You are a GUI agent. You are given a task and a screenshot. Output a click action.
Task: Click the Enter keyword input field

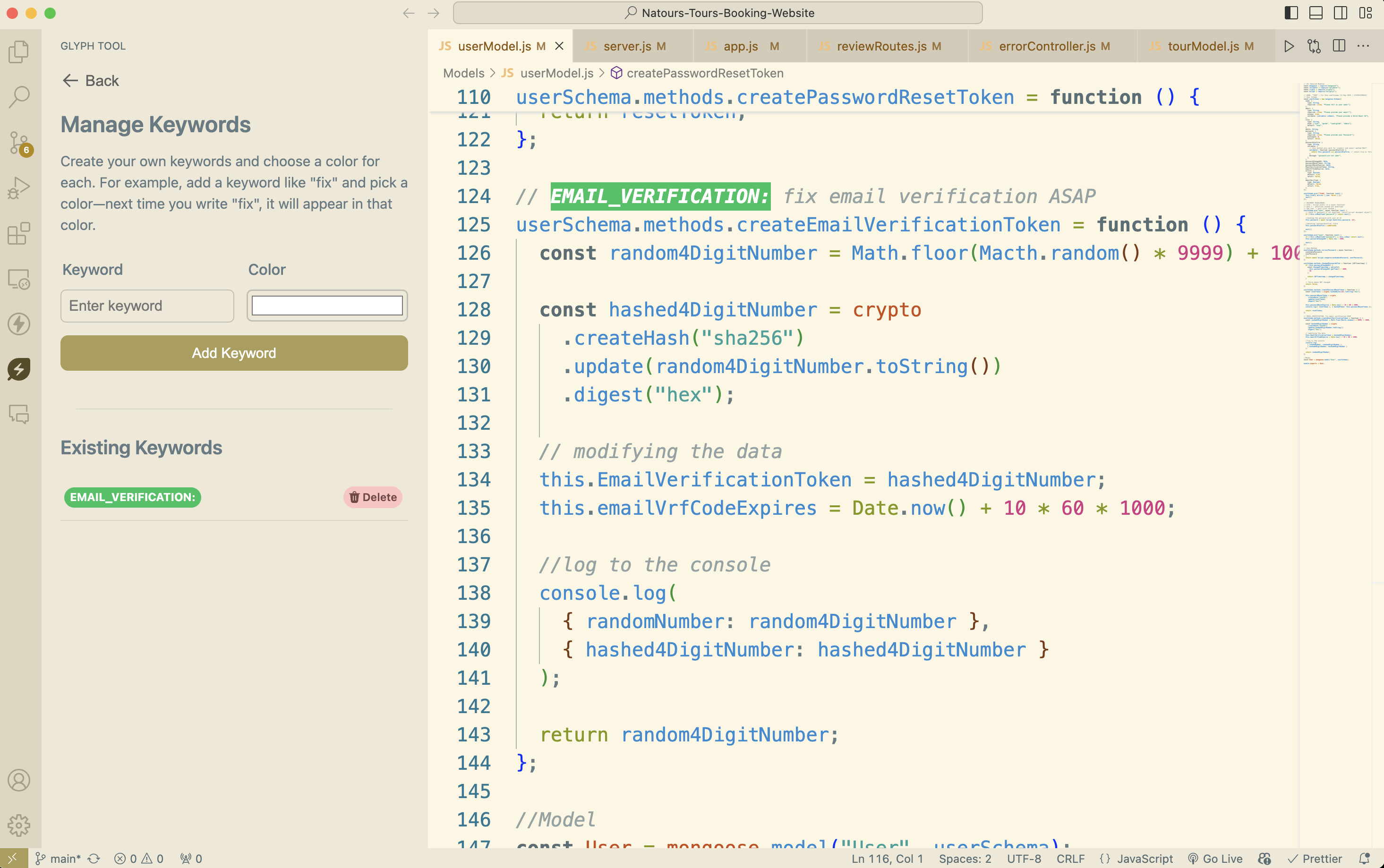[x=147, y=306]
